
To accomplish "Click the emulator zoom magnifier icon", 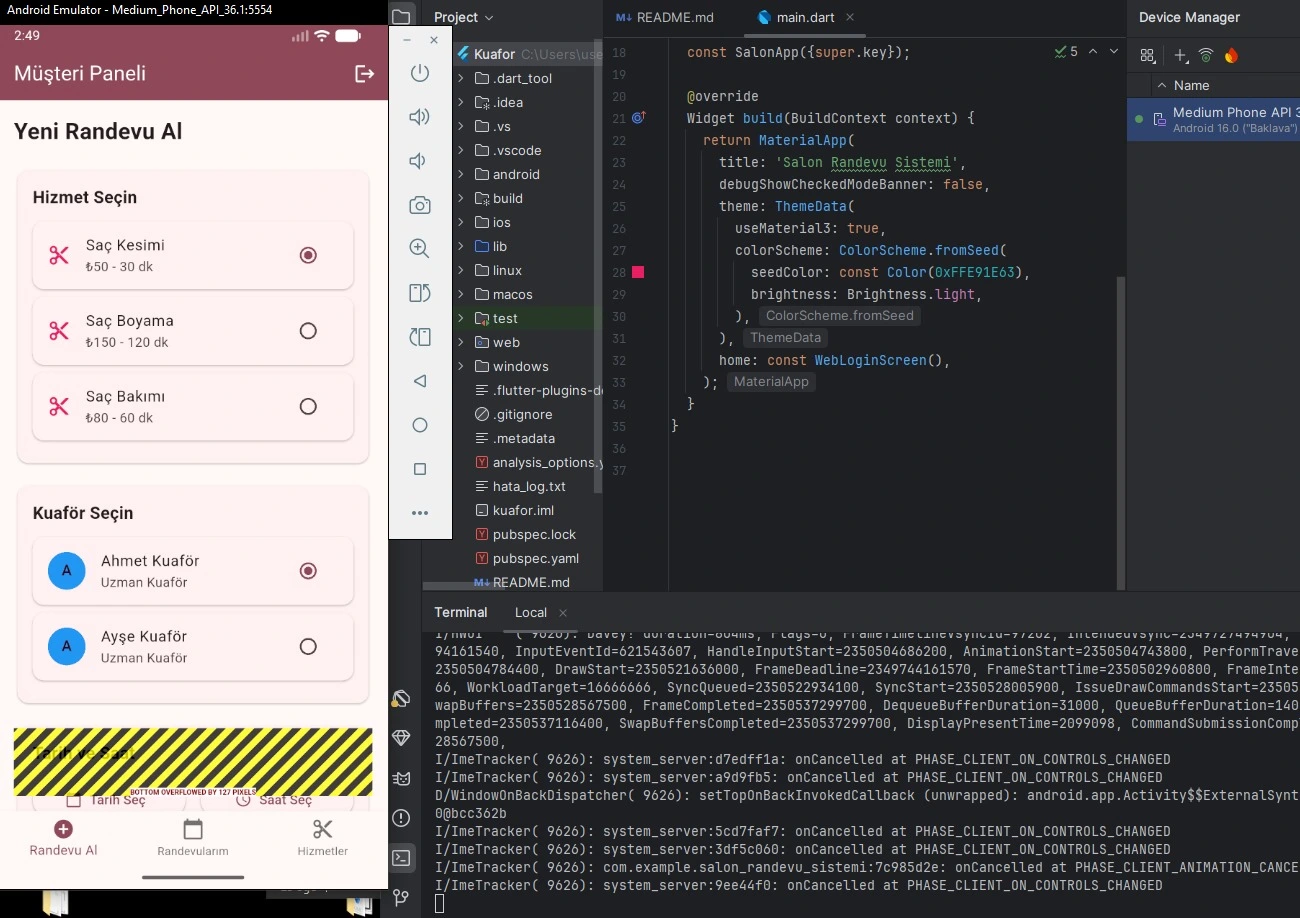I will click(x=420, y=248).
